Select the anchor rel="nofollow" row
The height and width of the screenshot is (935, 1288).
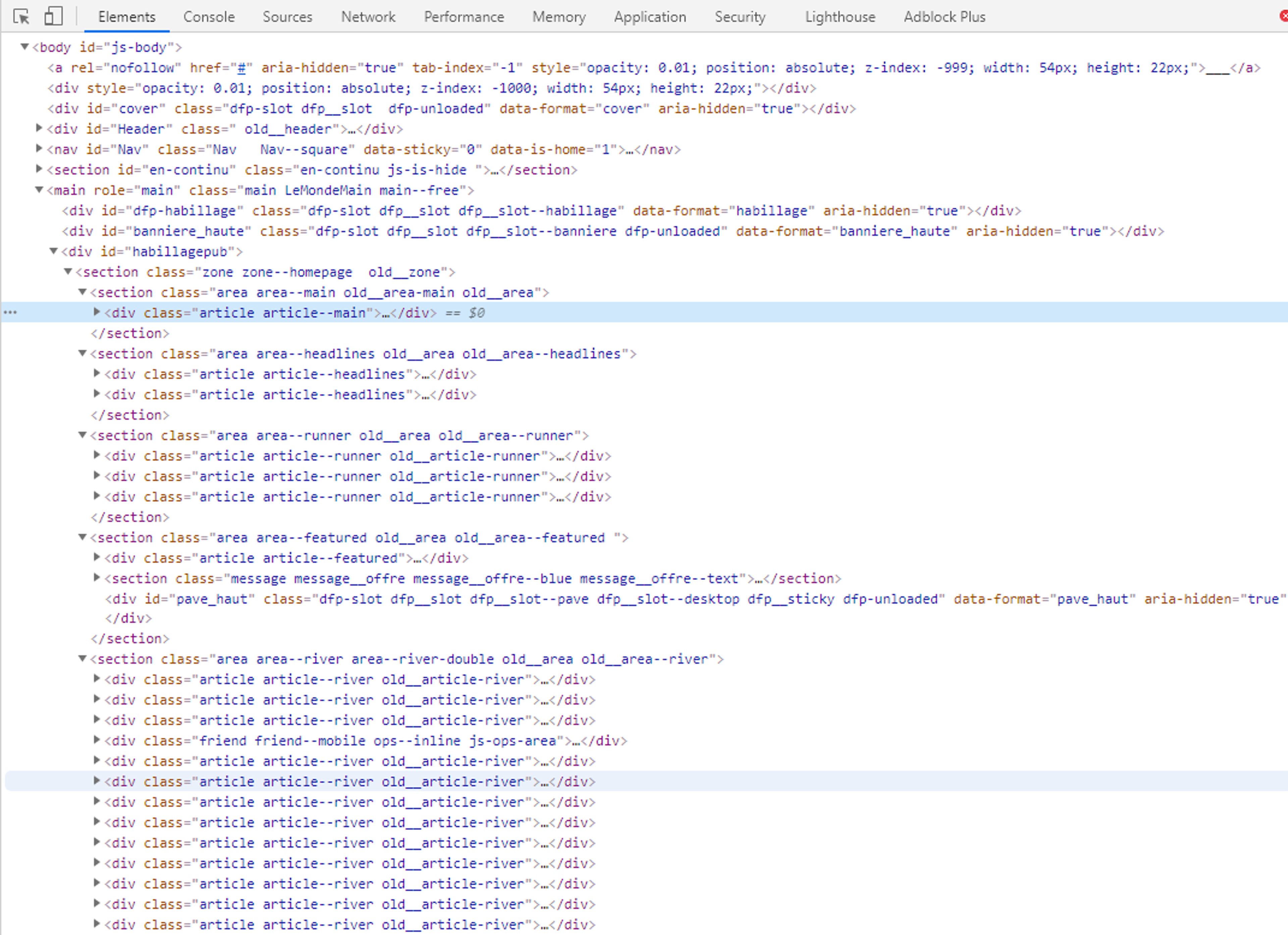(654, 68)
